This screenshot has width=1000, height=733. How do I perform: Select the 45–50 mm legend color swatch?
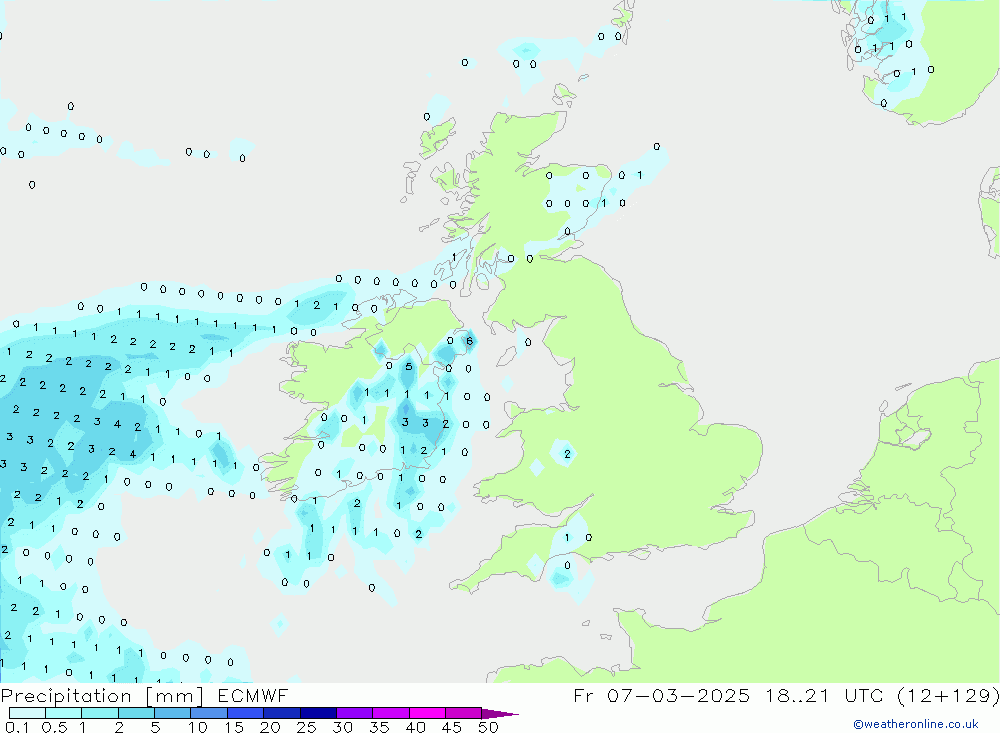pos(463,713)
